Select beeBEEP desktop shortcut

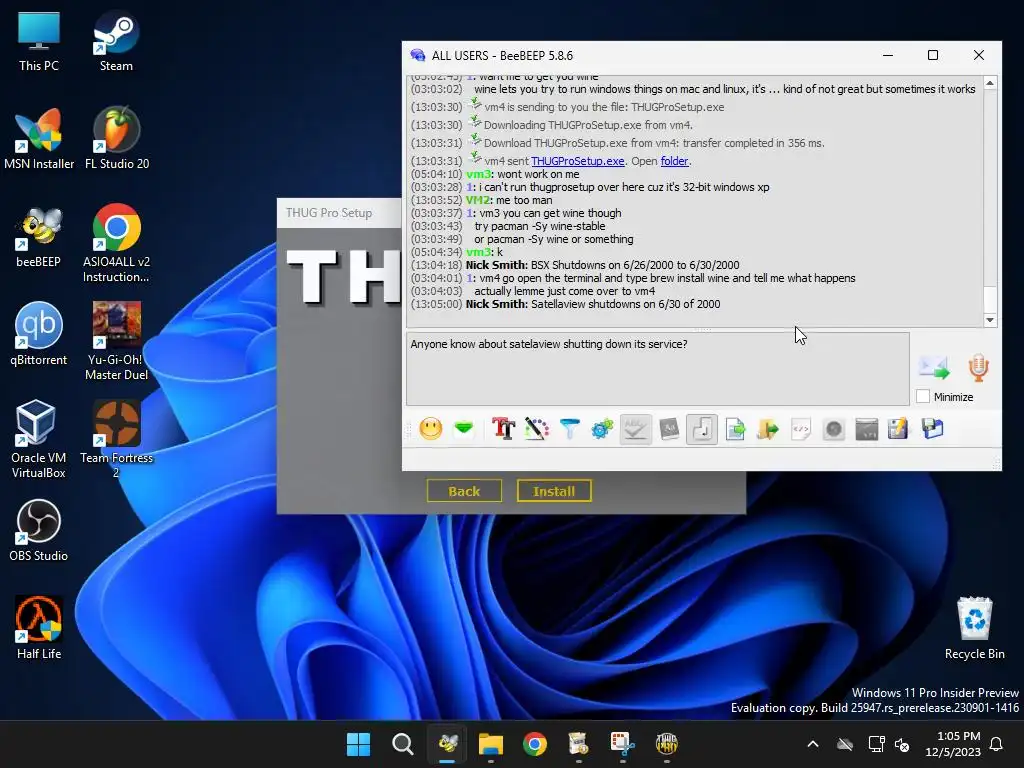(x=39, y=238)
